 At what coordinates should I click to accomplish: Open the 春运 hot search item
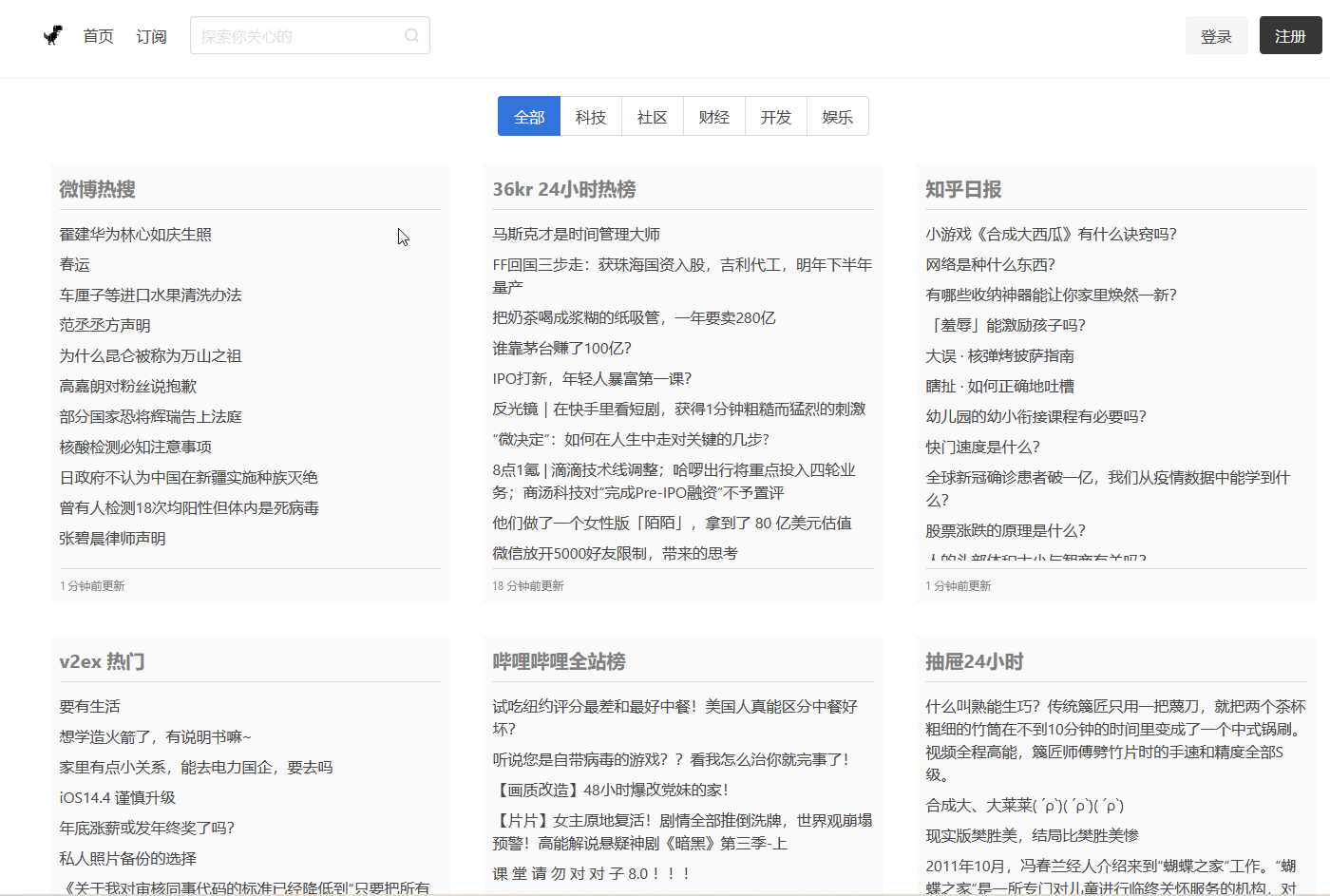click(75, 265)
